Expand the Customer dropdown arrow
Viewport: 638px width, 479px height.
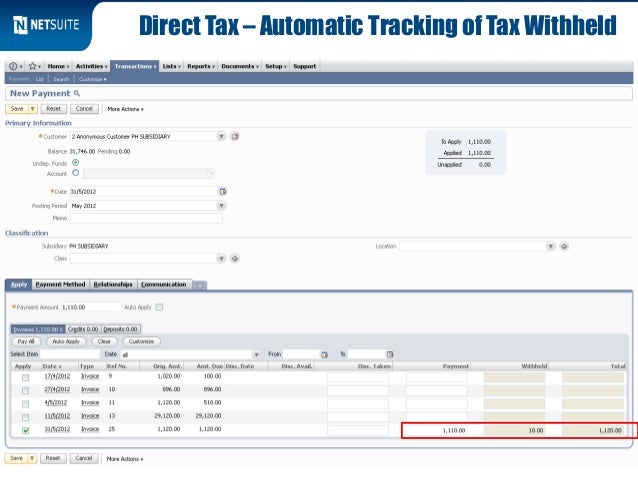pos(221,136)
